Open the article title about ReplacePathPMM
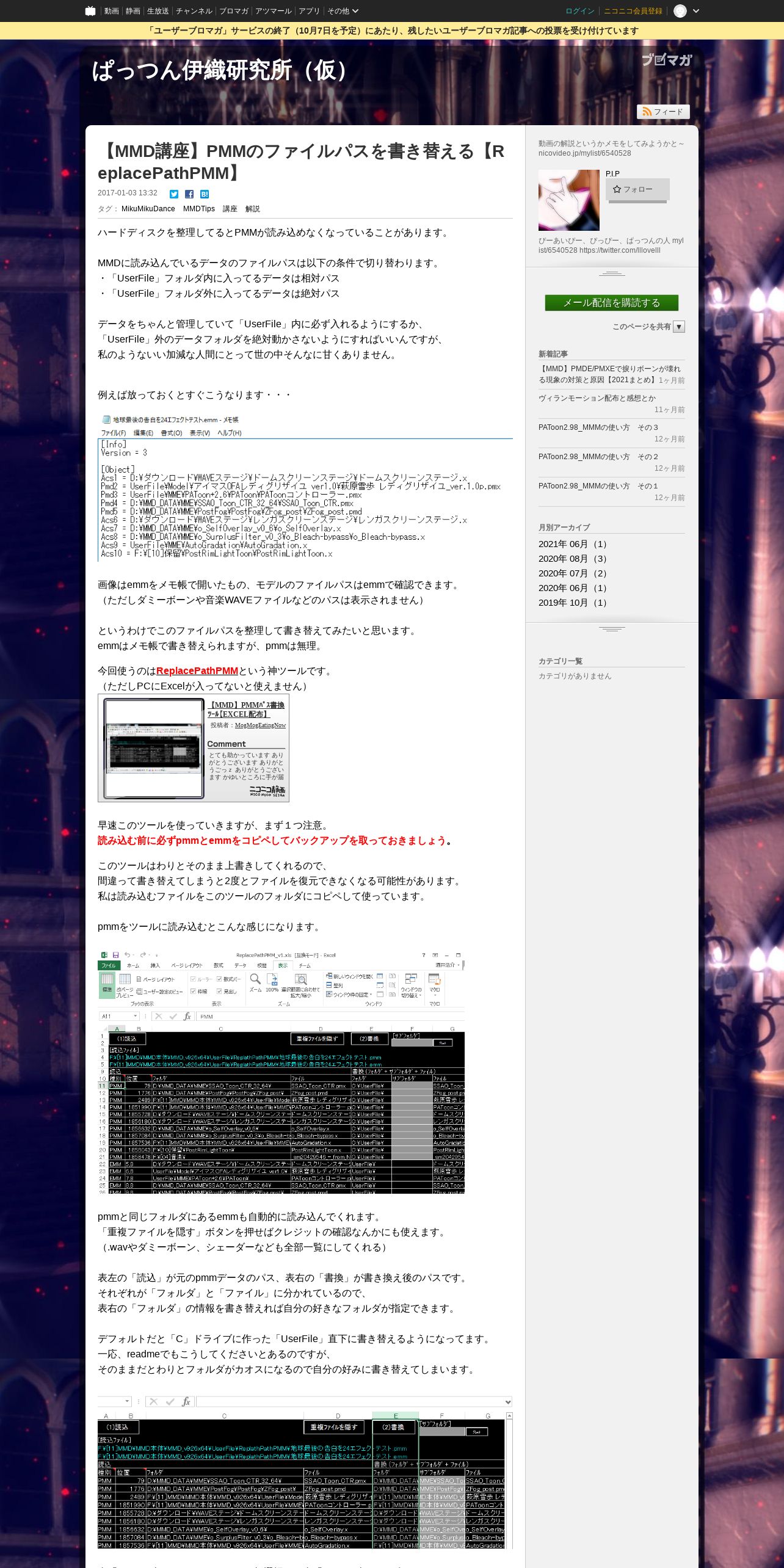 [301, 162]
